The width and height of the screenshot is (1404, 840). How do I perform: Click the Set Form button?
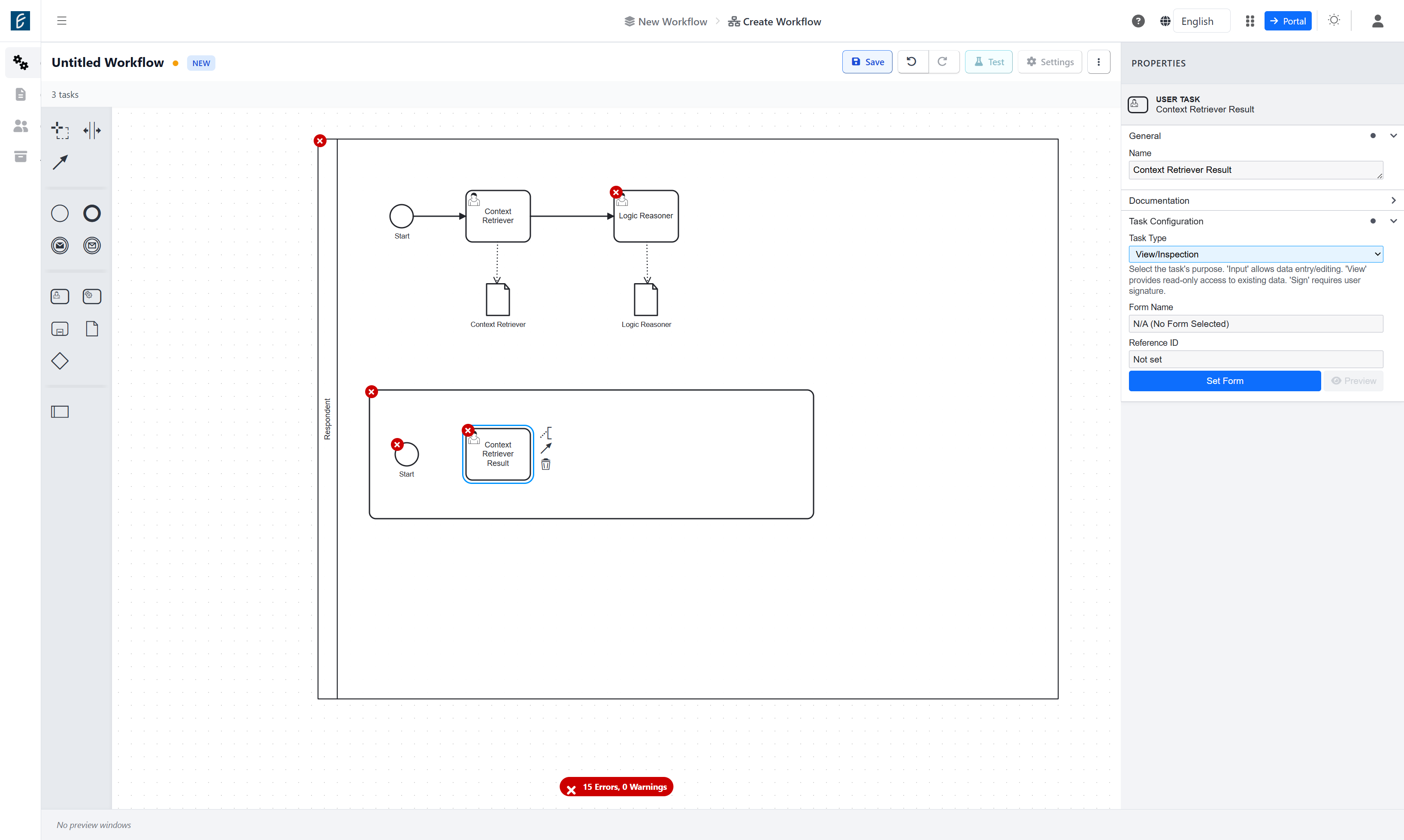pyautogui.click(x=1225, y=381)
